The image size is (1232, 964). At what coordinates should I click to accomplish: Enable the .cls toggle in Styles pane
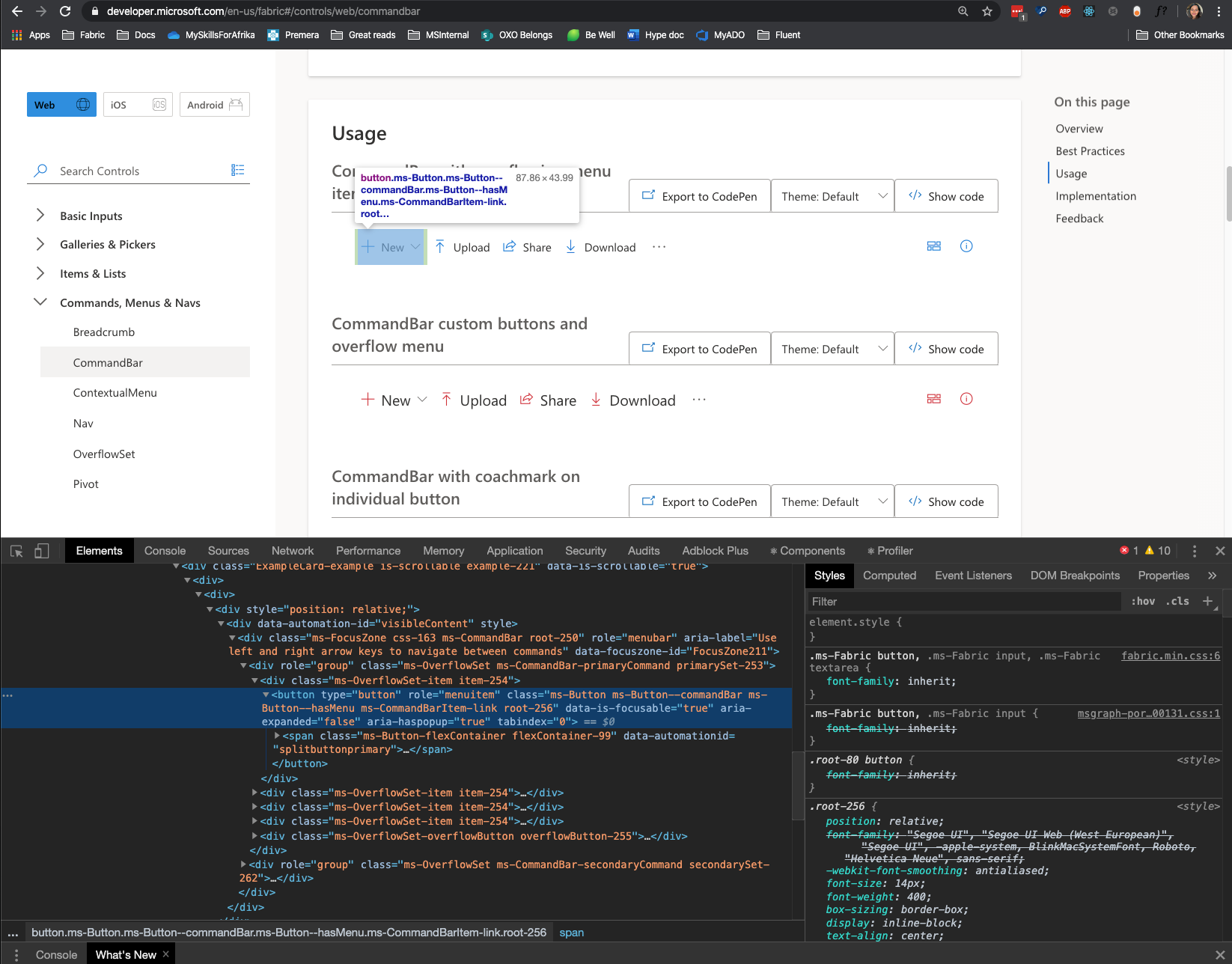pos(1177,601)
